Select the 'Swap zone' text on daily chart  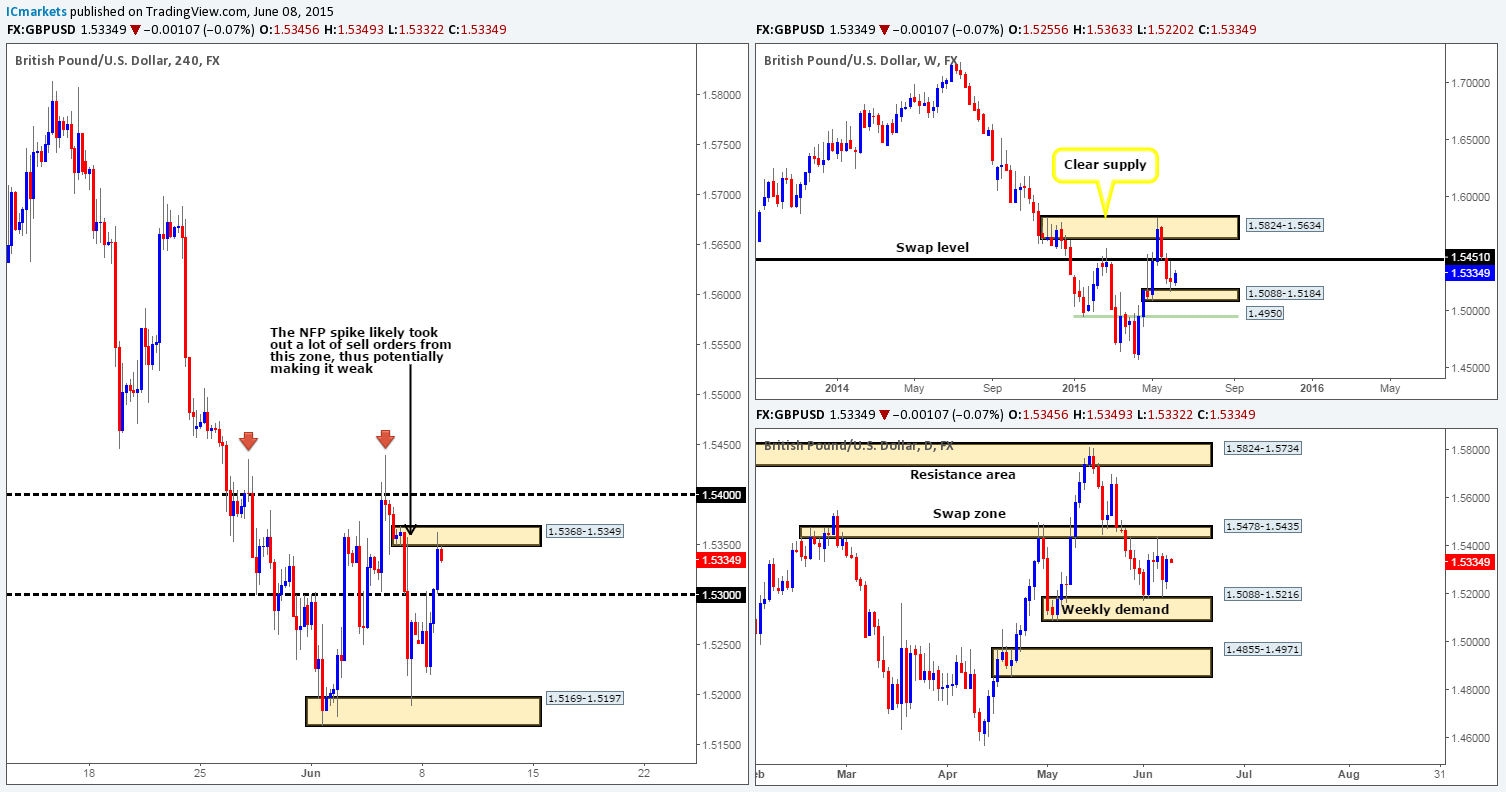(x=971, y=513)
